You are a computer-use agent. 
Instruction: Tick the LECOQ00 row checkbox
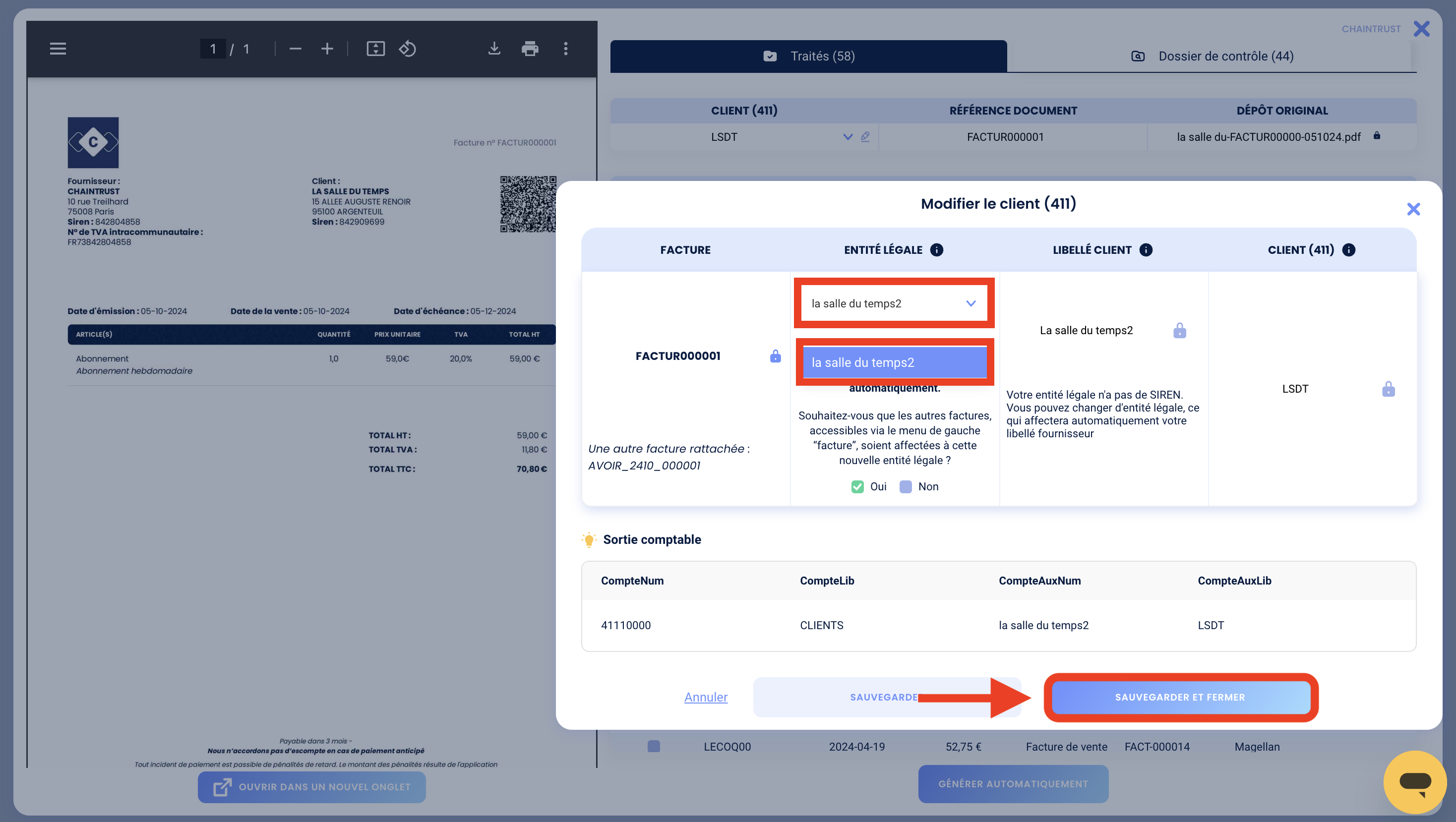click(x=654, y=746)
